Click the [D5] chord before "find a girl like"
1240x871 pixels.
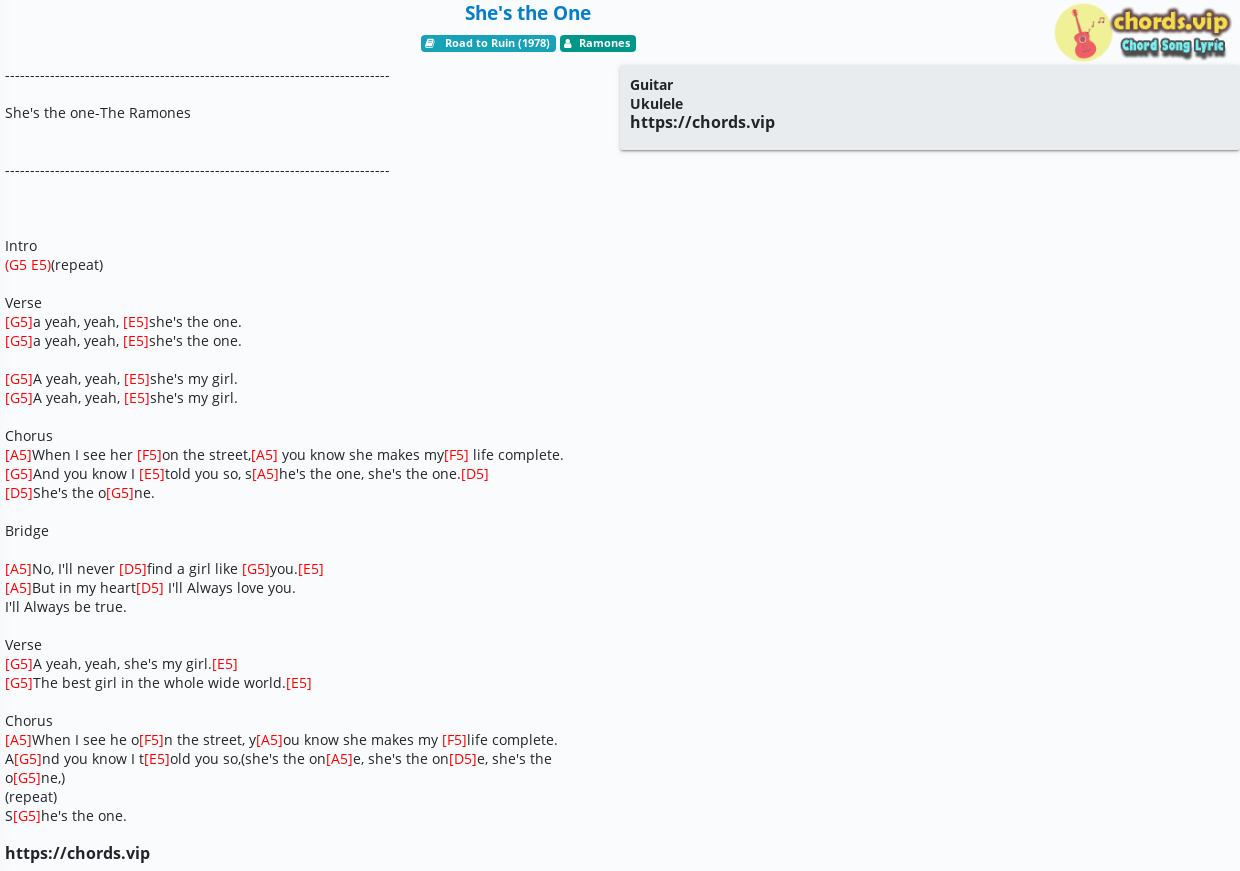click(133, 569)
